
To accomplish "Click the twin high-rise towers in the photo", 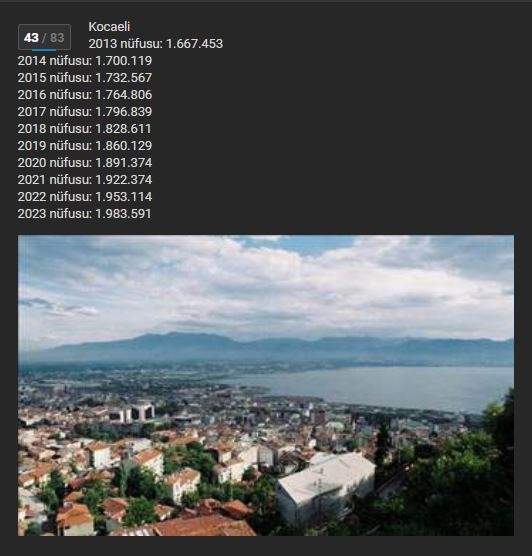I will click(136, 412).
